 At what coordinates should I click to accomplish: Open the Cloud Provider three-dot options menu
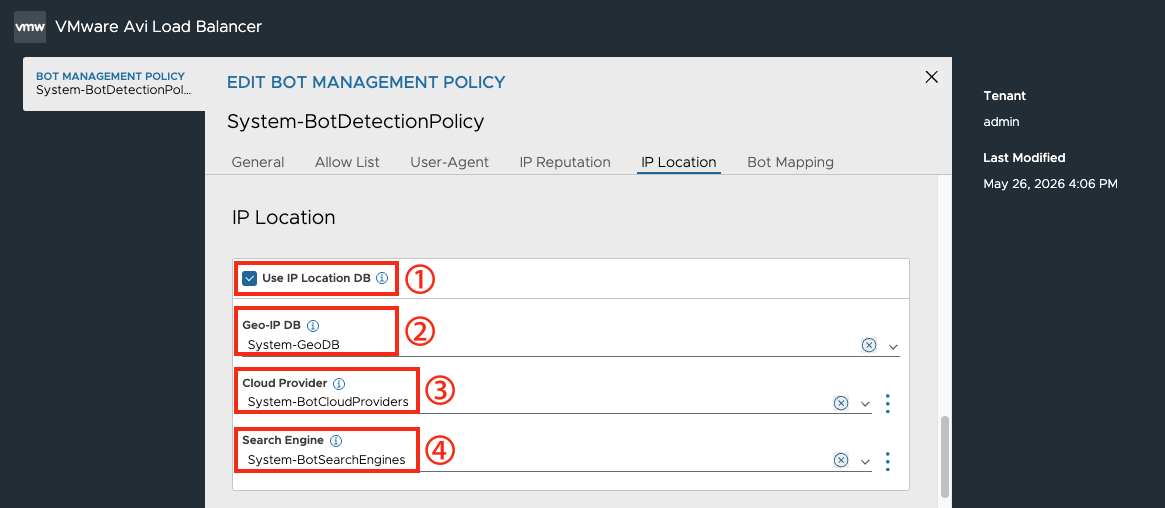pyautogui.click(x=888, y=403)
